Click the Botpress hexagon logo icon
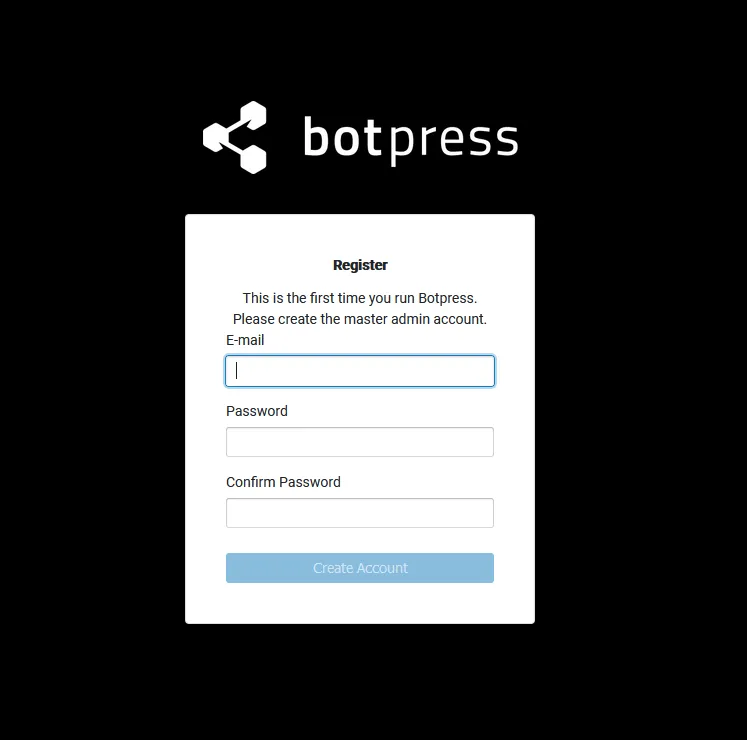Screen dimensions: 747x740 pos(235,137)
